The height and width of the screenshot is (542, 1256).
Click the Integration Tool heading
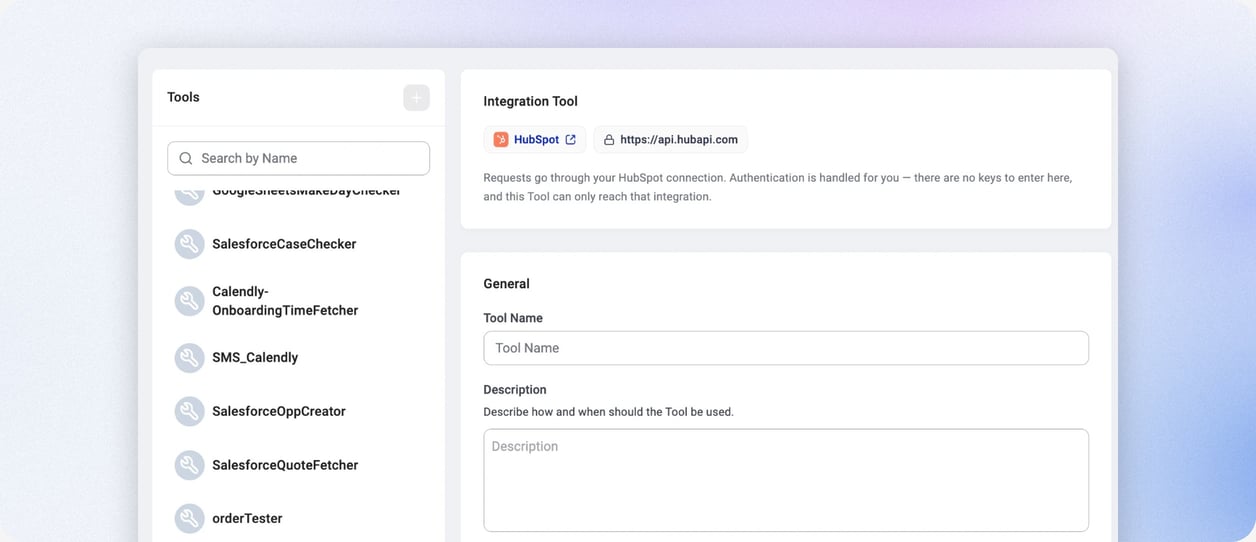(530, 101)
